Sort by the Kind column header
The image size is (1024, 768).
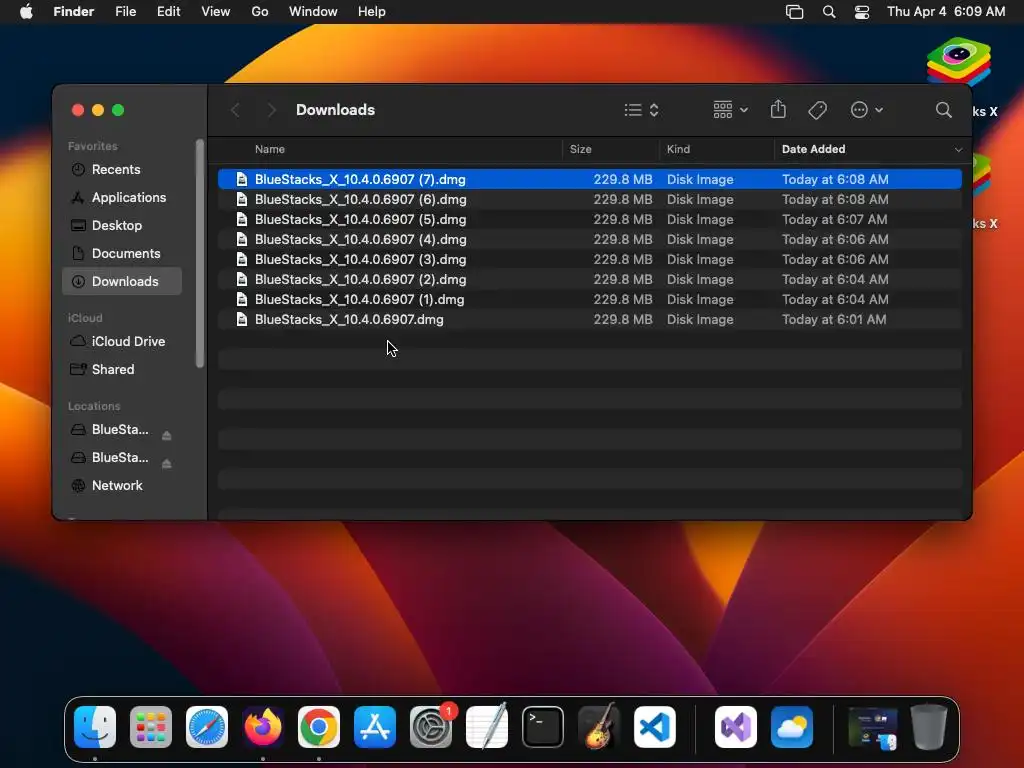[679, 150]
